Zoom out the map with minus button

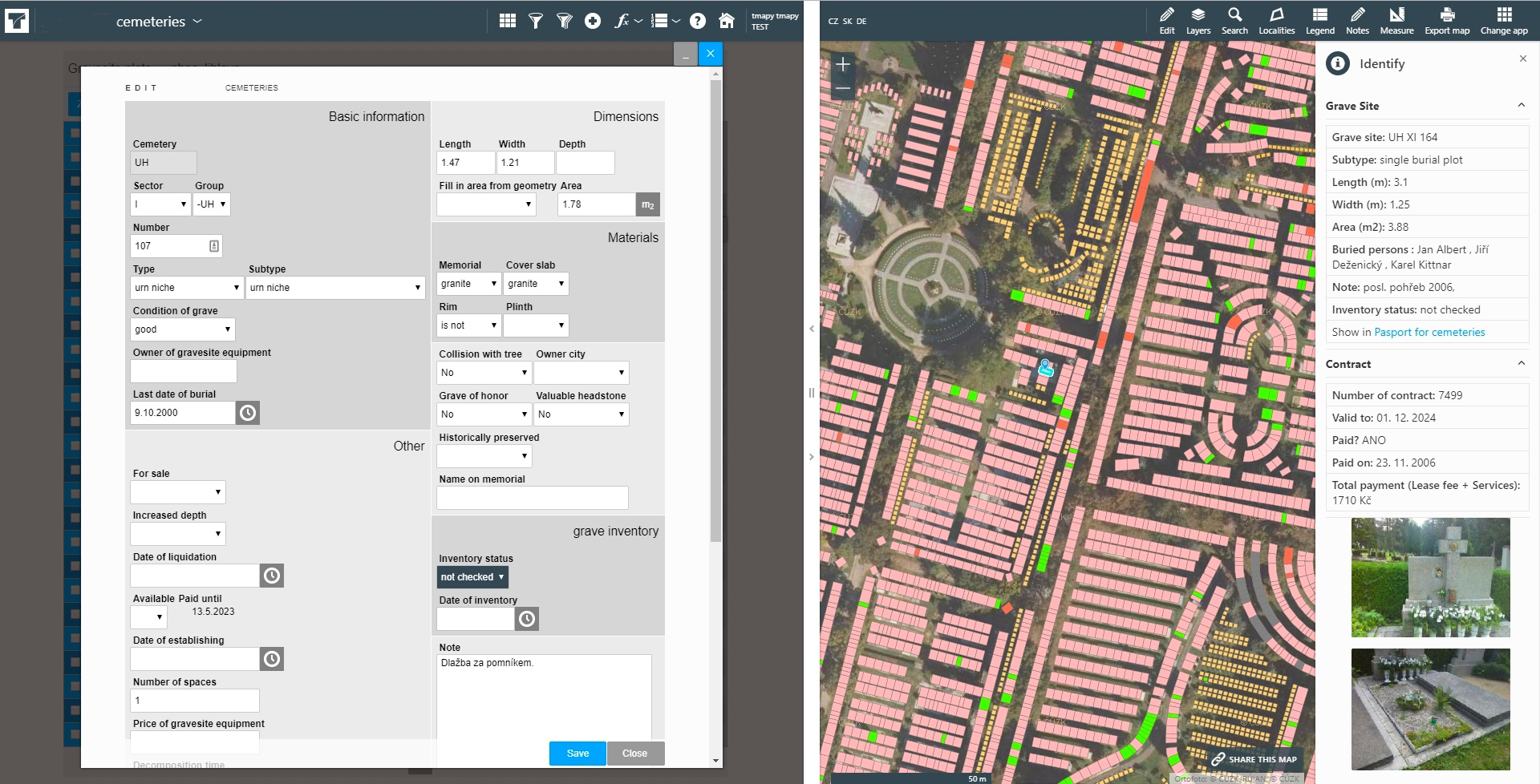pos(842,88)
